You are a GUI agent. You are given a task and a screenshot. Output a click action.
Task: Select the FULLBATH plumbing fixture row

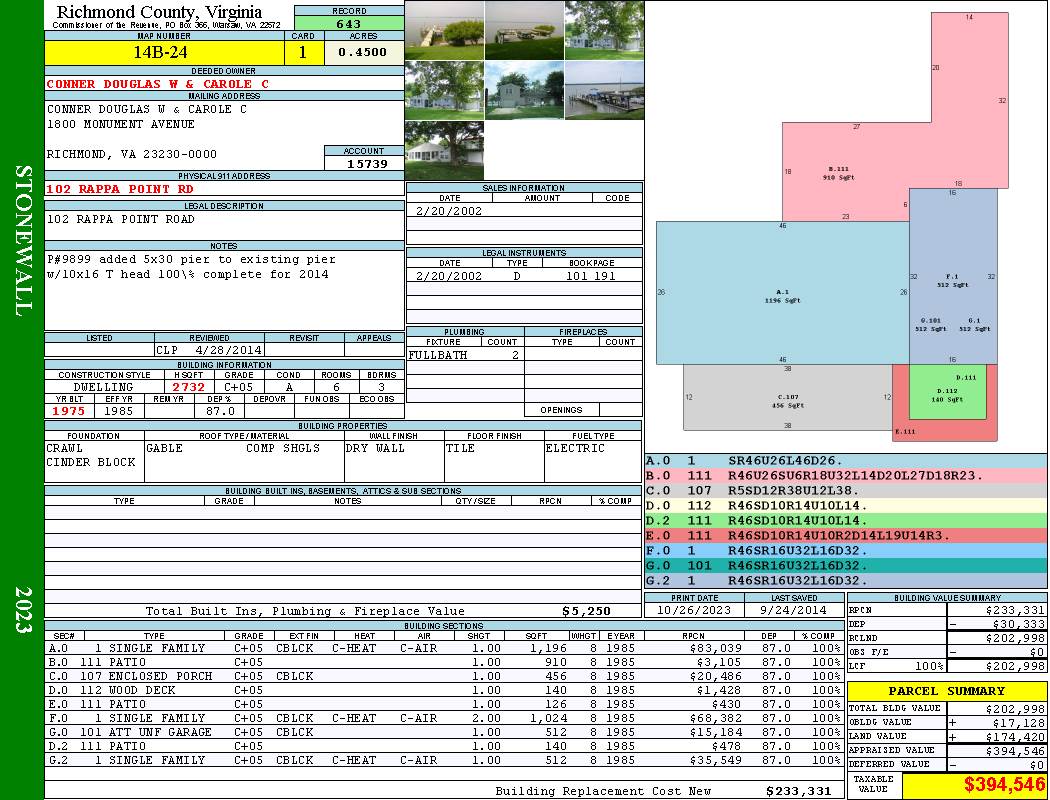coord(465,355)
